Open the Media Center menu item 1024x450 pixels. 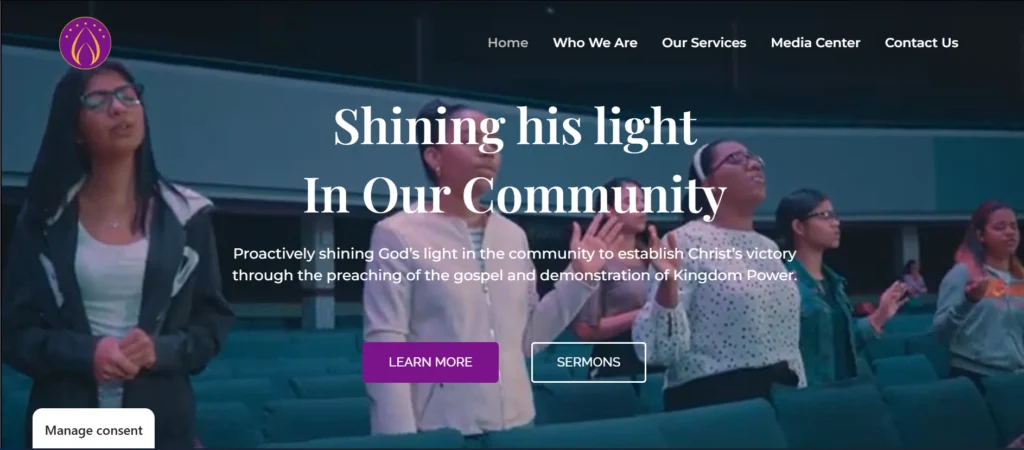pyautogui.click(x=816, y=42)
